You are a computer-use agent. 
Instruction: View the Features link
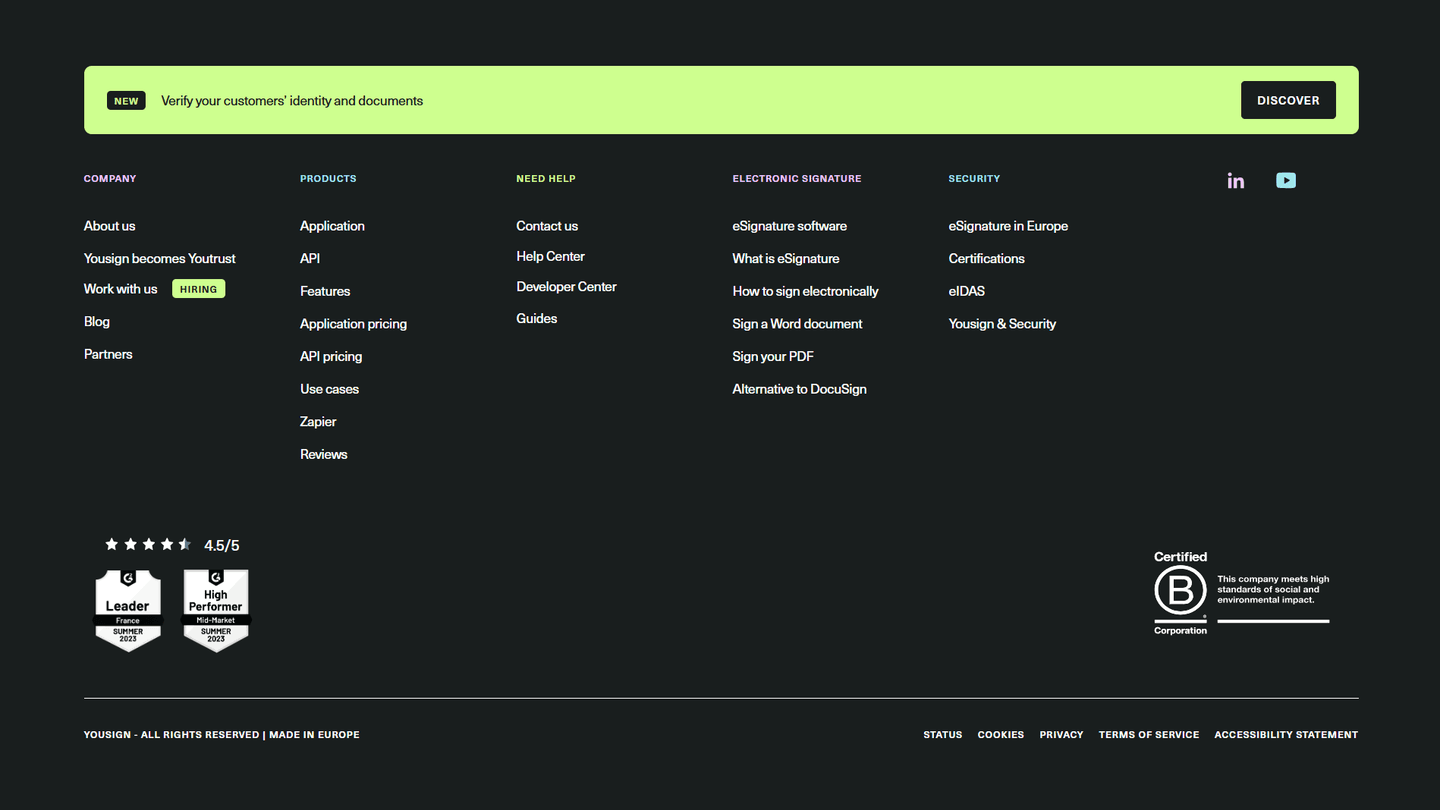[x=325, y=291]
